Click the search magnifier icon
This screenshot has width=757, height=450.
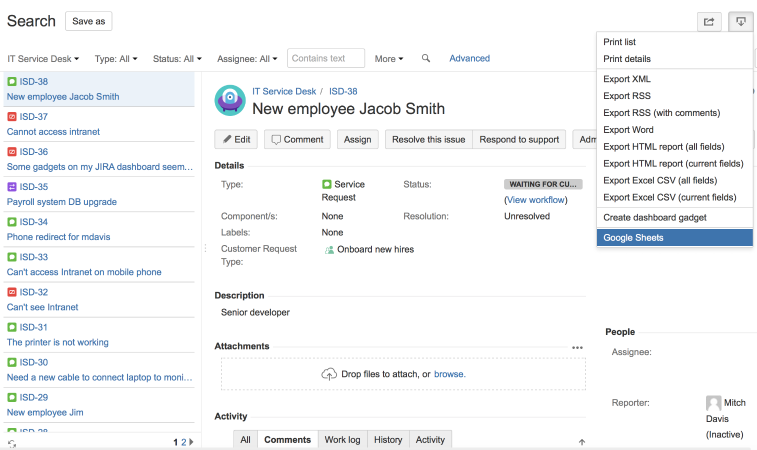426,58
